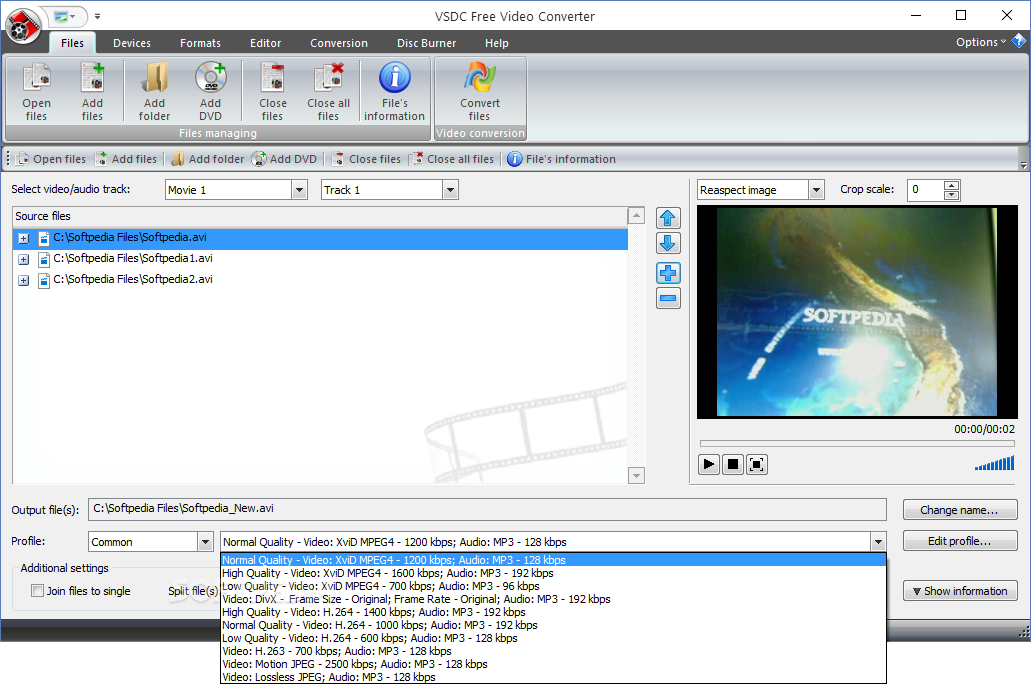Click the Output file(s) path field
Viewport: 1031px width, 684px height.
pos(487,508)
